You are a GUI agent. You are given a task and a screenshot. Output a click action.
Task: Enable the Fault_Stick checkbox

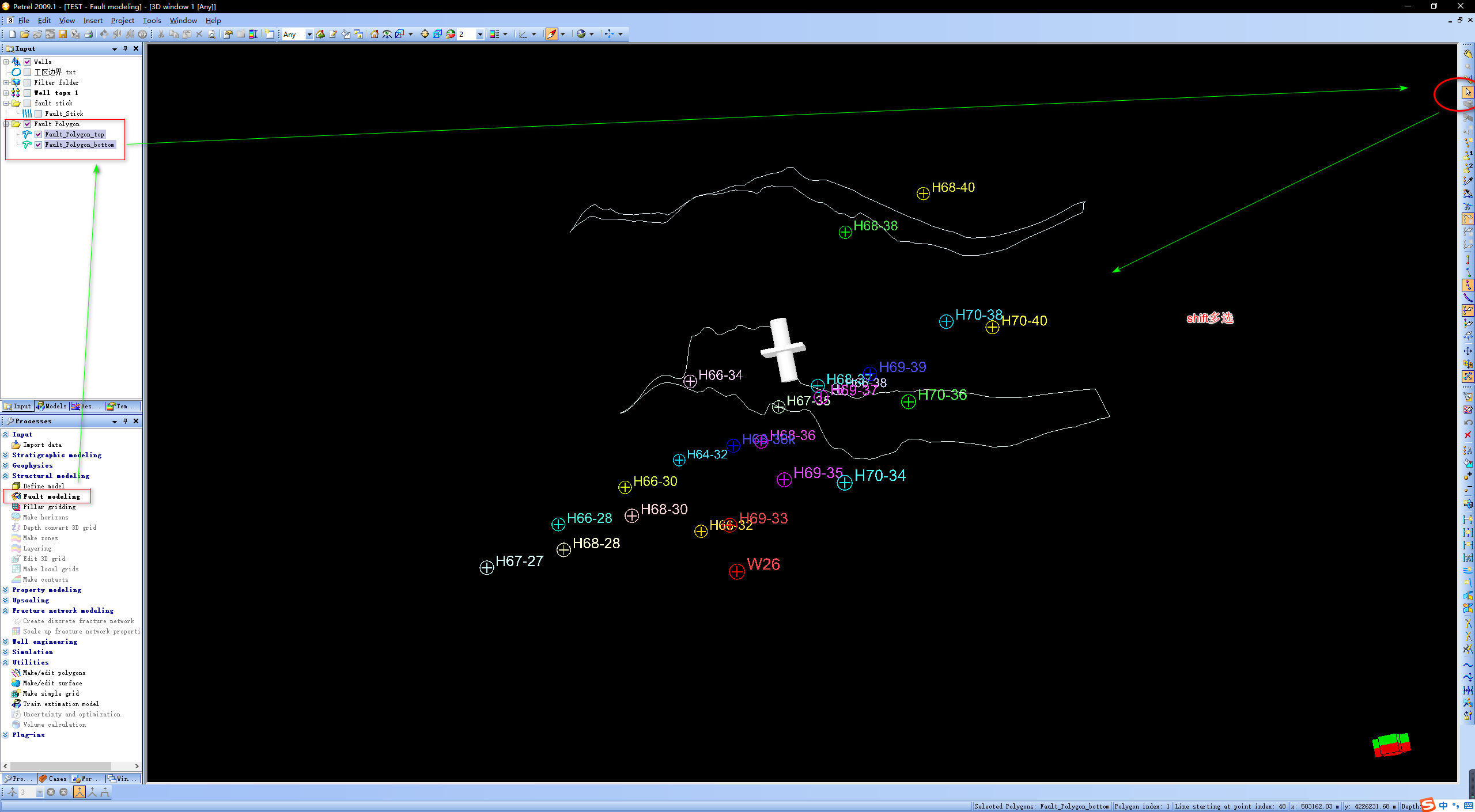(x=39, y=113)
